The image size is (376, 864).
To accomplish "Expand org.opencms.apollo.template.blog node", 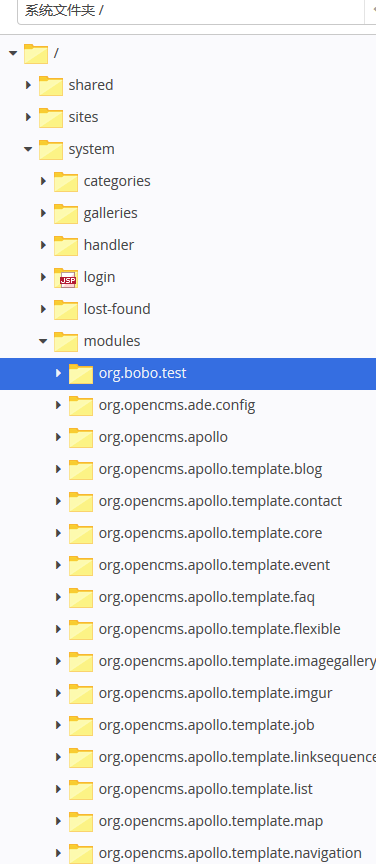I will click(58, 469).
